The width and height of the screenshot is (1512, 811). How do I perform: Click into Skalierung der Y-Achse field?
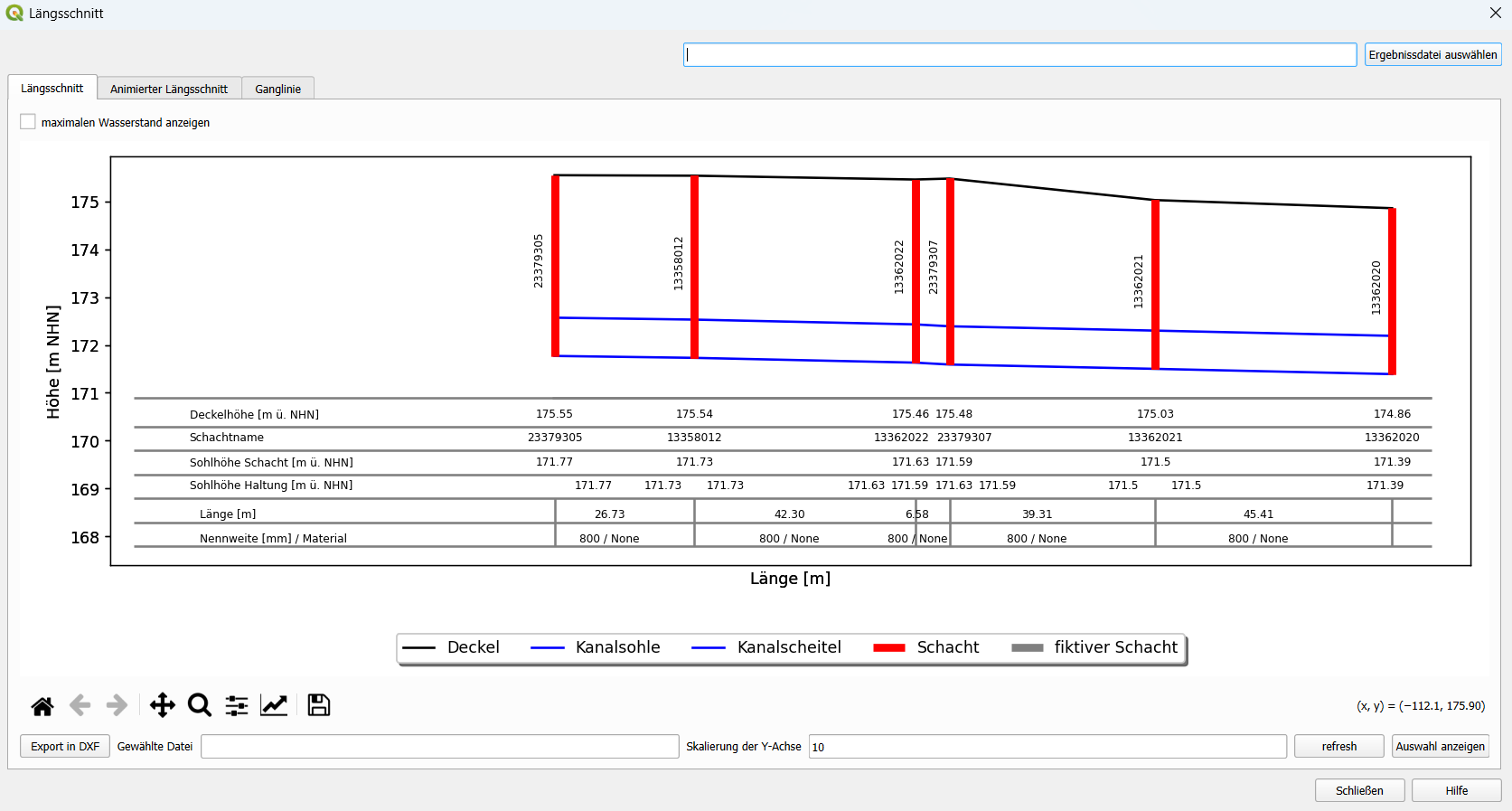click(1047, 747)
